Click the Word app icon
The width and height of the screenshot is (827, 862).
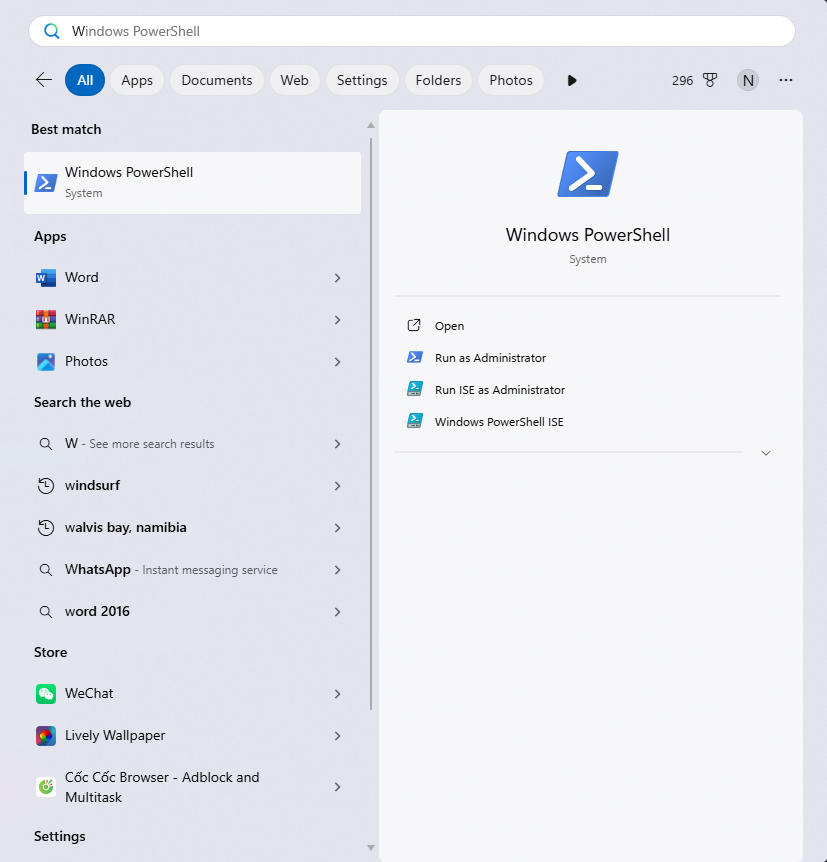click(46, 278)
